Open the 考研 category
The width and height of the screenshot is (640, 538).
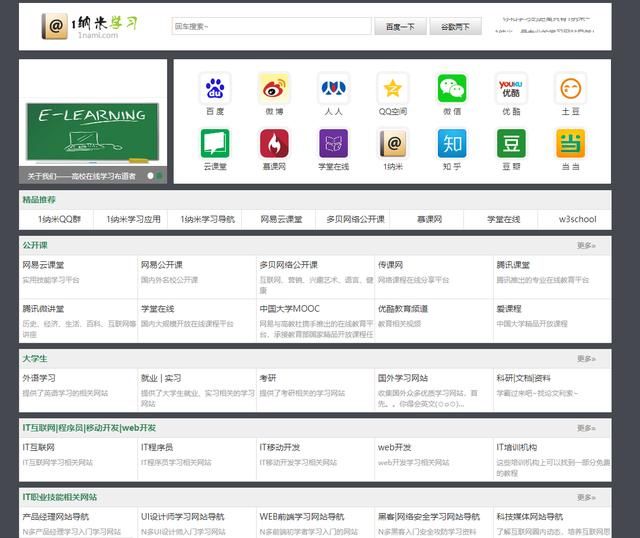click(268, 378)
